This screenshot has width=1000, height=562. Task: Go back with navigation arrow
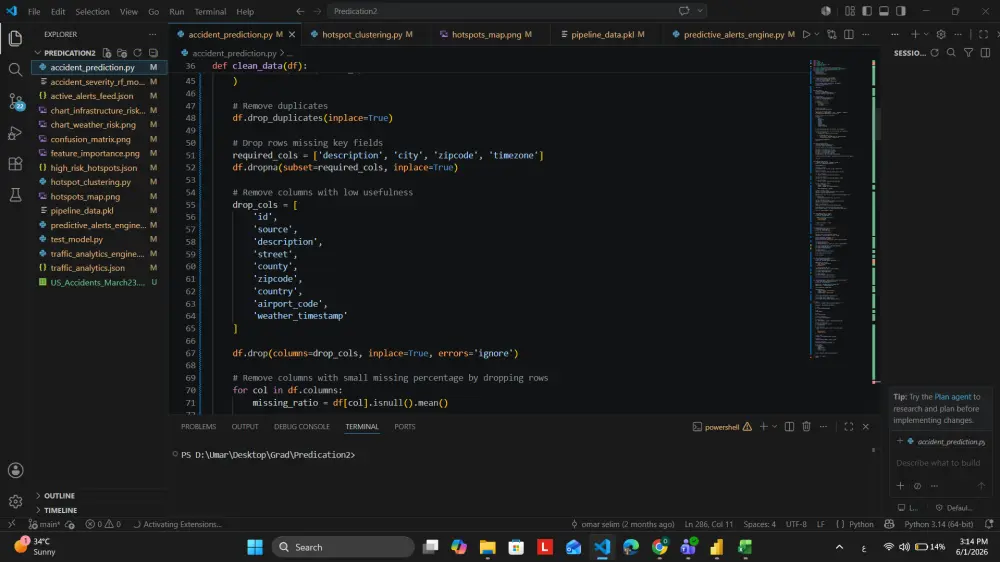pyautogui.click(x=300, y=11)
